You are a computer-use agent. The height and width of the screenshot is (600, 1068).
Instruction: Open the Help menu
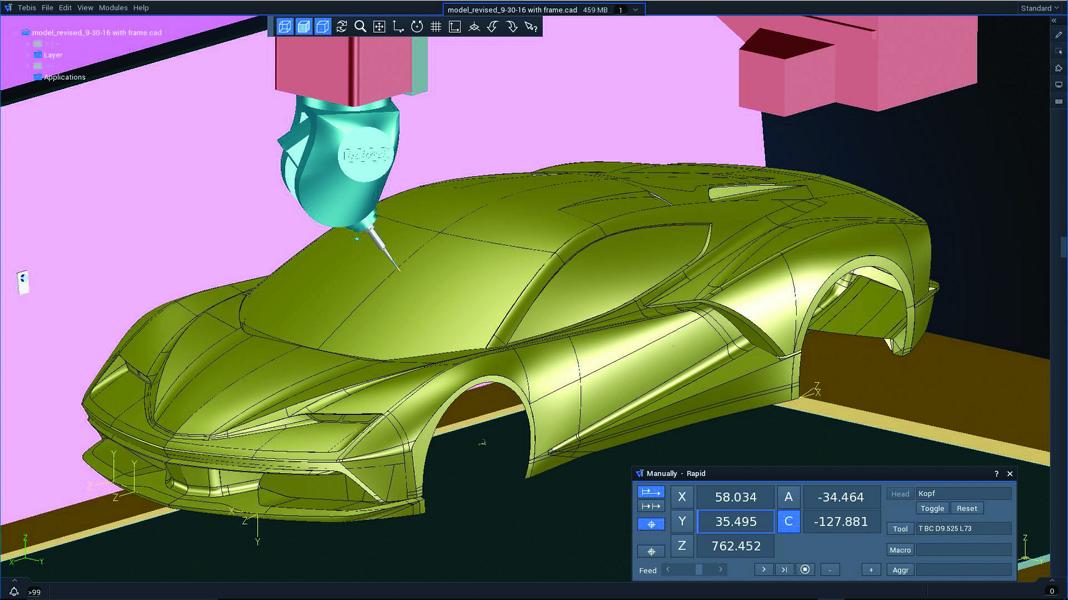141,7
